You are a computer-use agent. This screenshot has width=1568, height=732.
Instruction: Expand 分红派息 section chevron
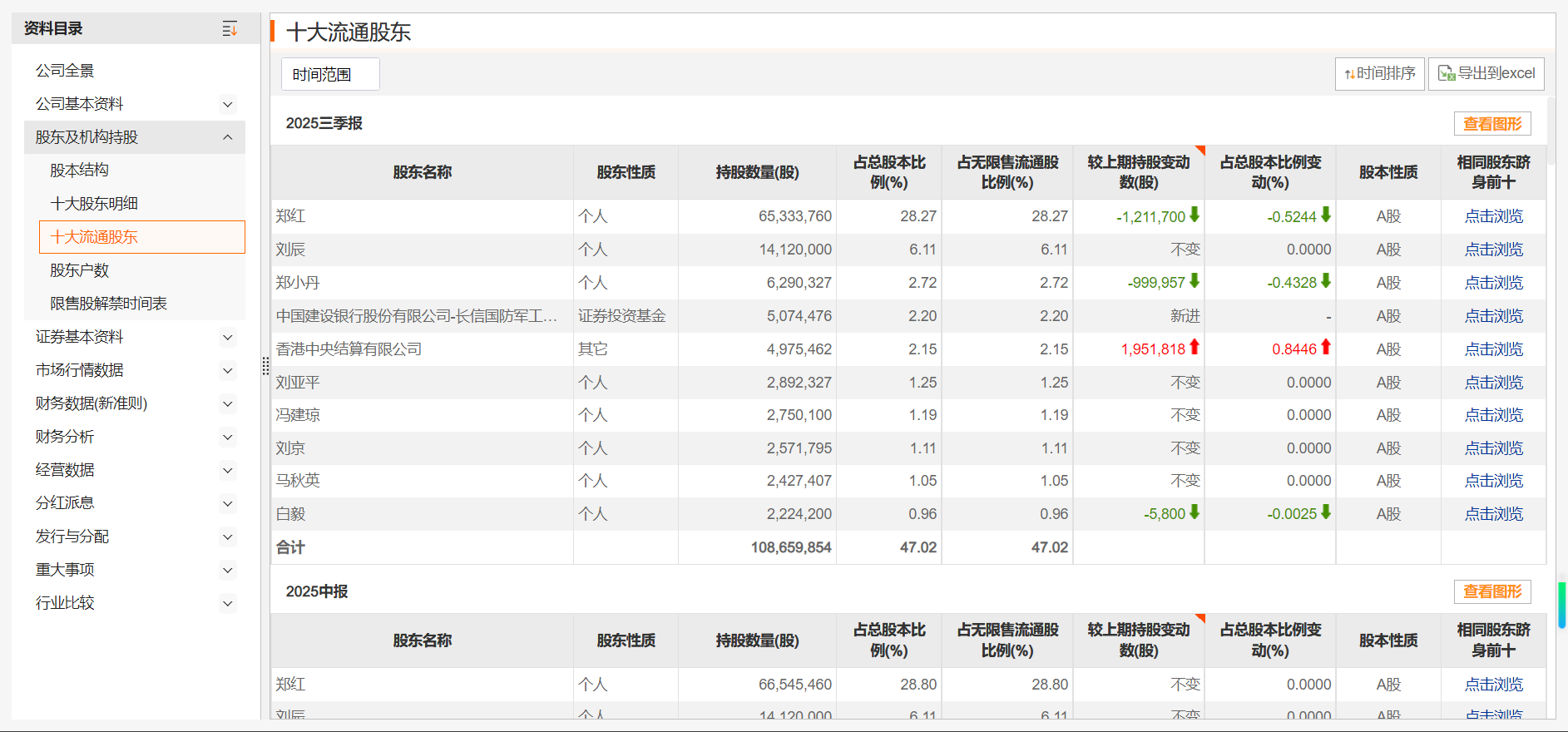click(227, 503)
